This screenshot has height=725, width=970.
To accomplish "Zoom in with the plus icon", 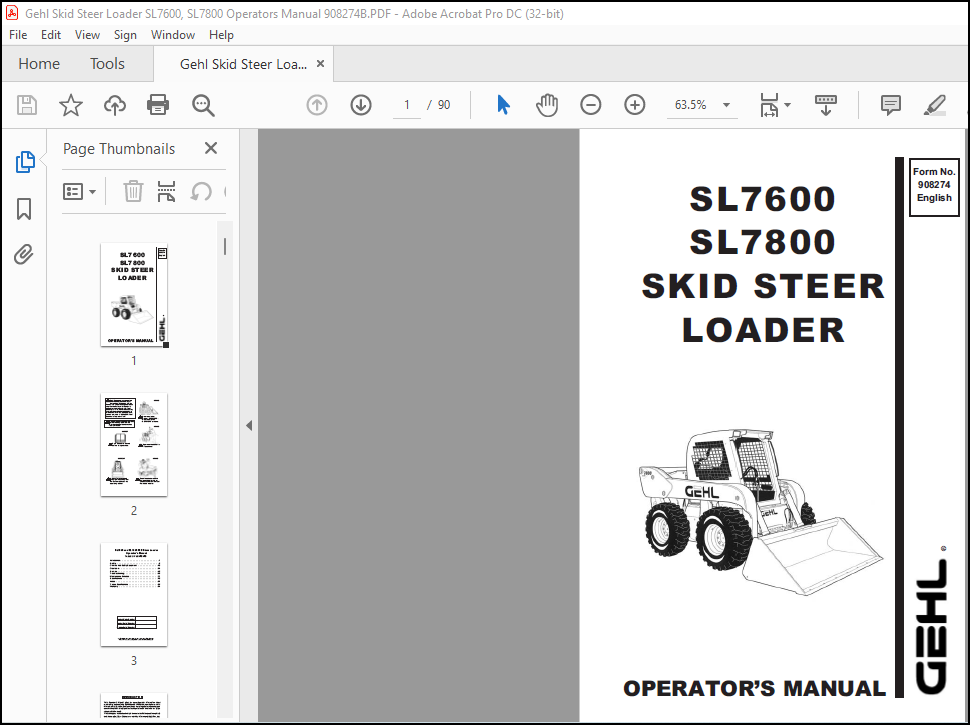I will pos(635,105).
